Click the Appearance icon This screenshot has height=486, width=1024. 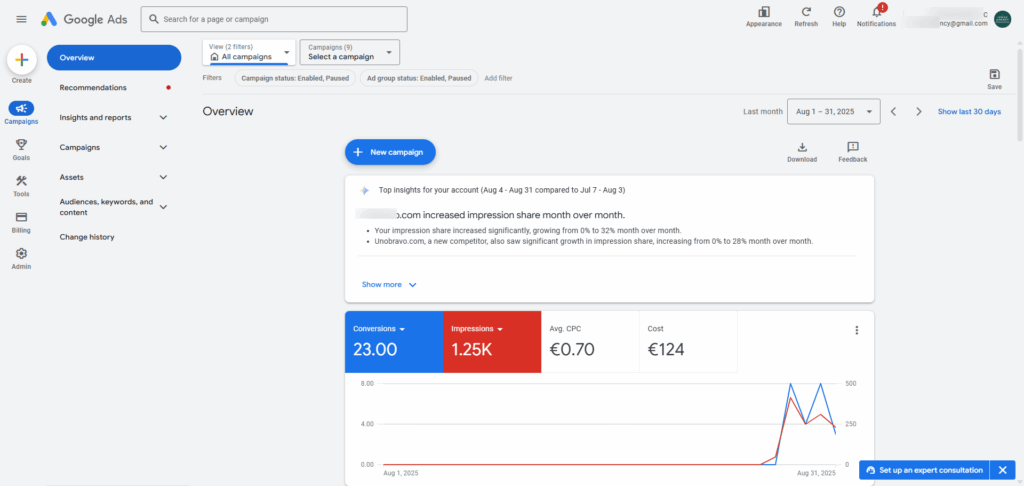(x=763, y=12)
